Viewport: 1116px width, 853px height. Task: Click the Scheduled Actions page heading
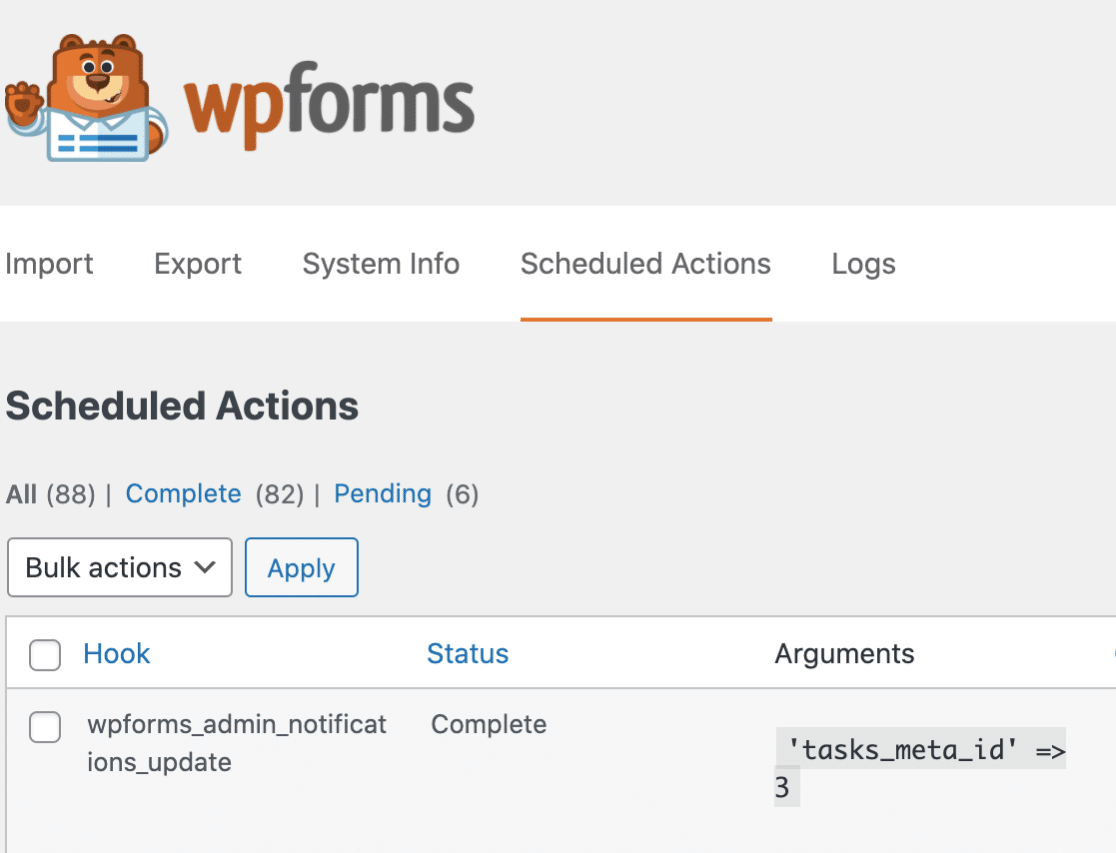[182, 406]
